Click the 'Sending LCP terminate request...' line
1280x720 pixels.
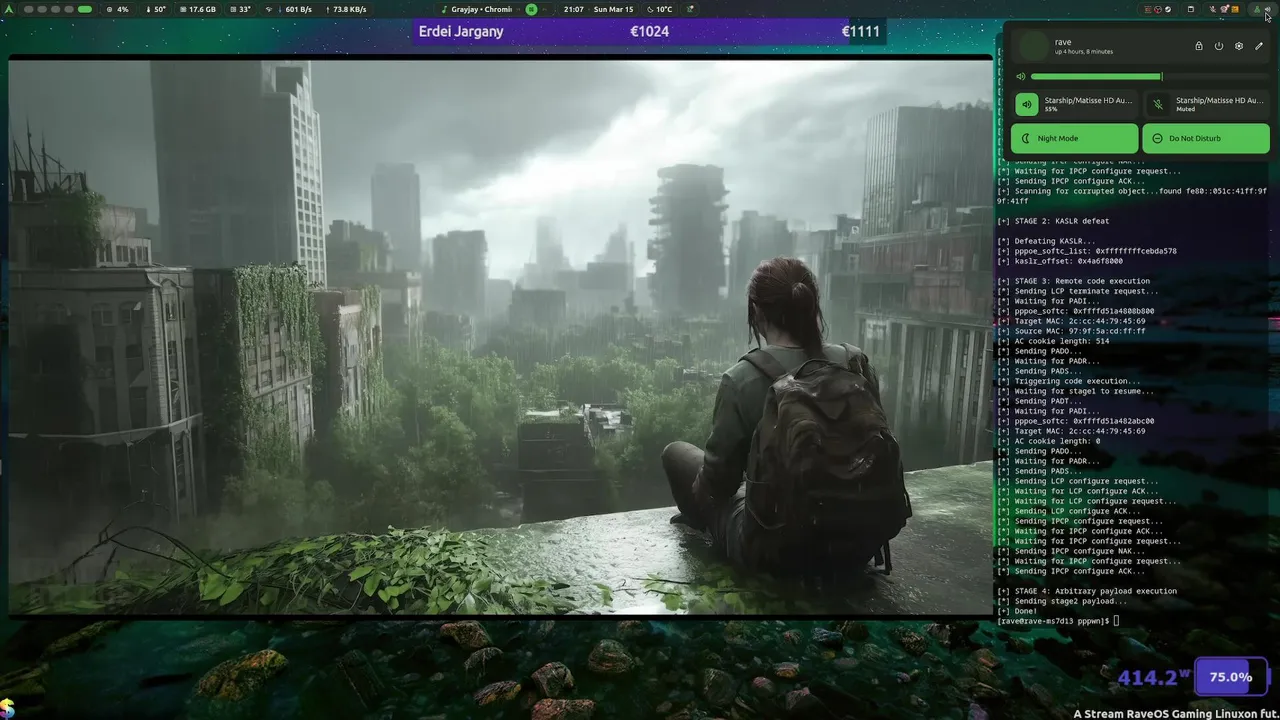click(1078, 291)
